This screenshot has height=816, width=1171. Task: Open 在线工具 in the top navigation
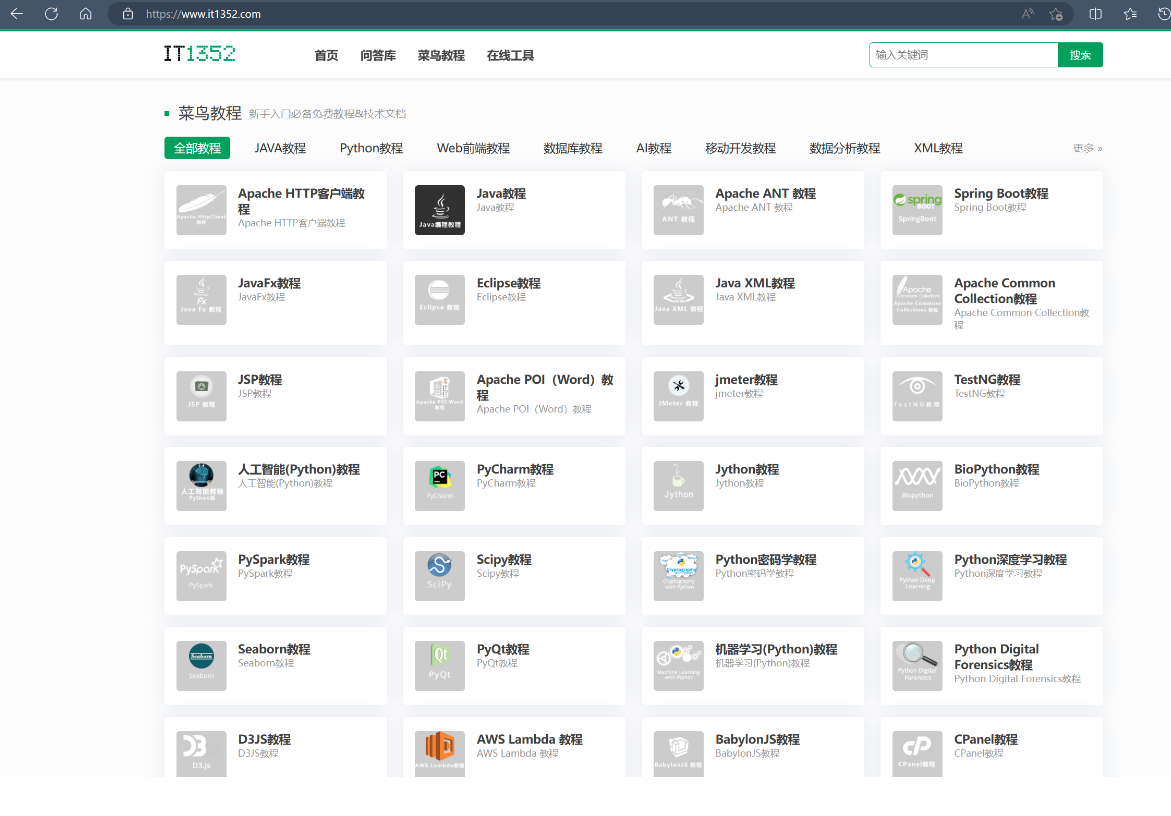tap(510, 56)
